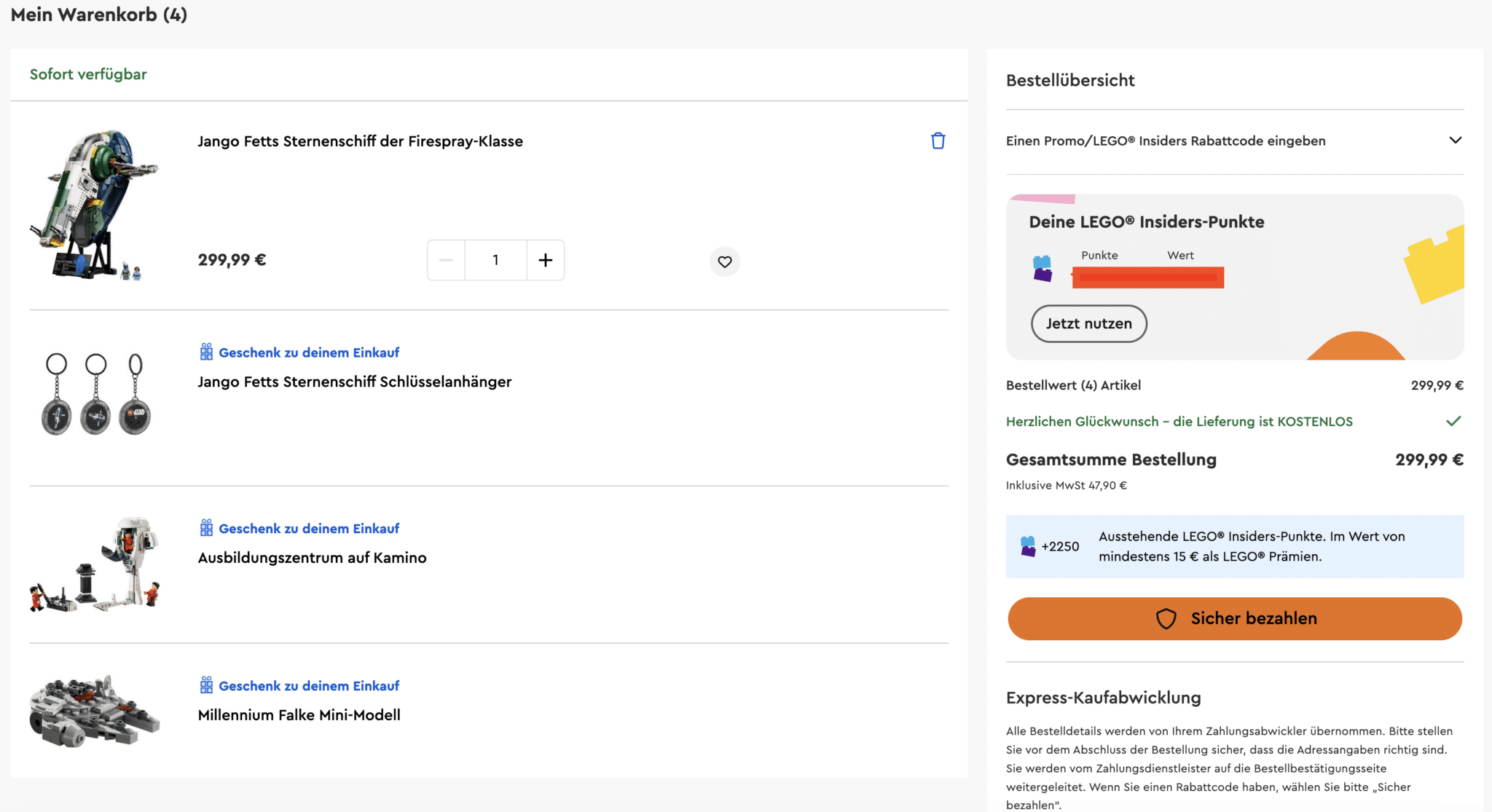Click 'Jango Fetts Sternenschiff Schlüsselanhänger' text
The width and height of the screenshot is (1492, 812).
354,382
